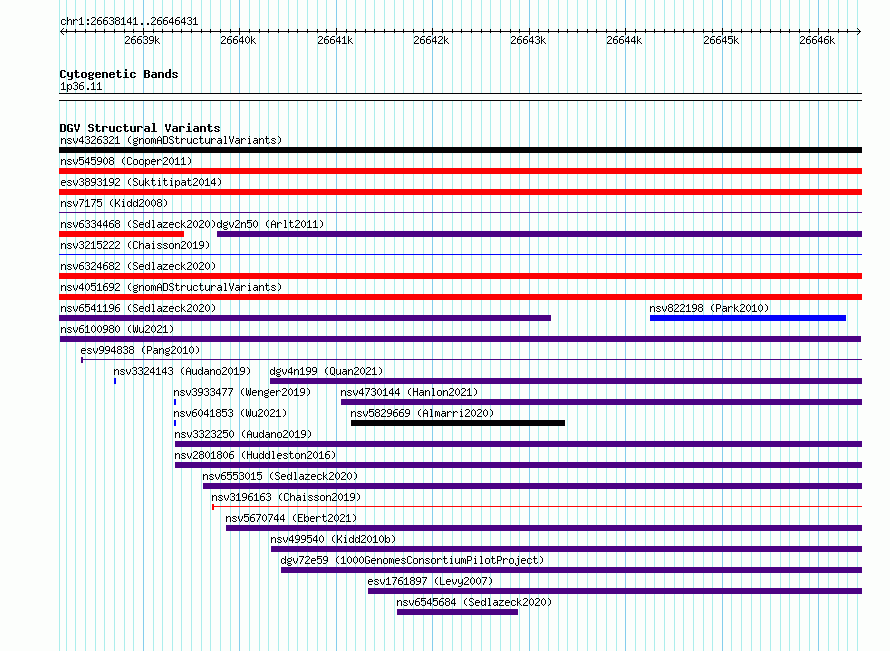Open dgv72e59 1000GenomesConsortiumPilotProject label
The width and height of the screenshot is (890, 651).
pyautogui.click(x=412, y=560)
